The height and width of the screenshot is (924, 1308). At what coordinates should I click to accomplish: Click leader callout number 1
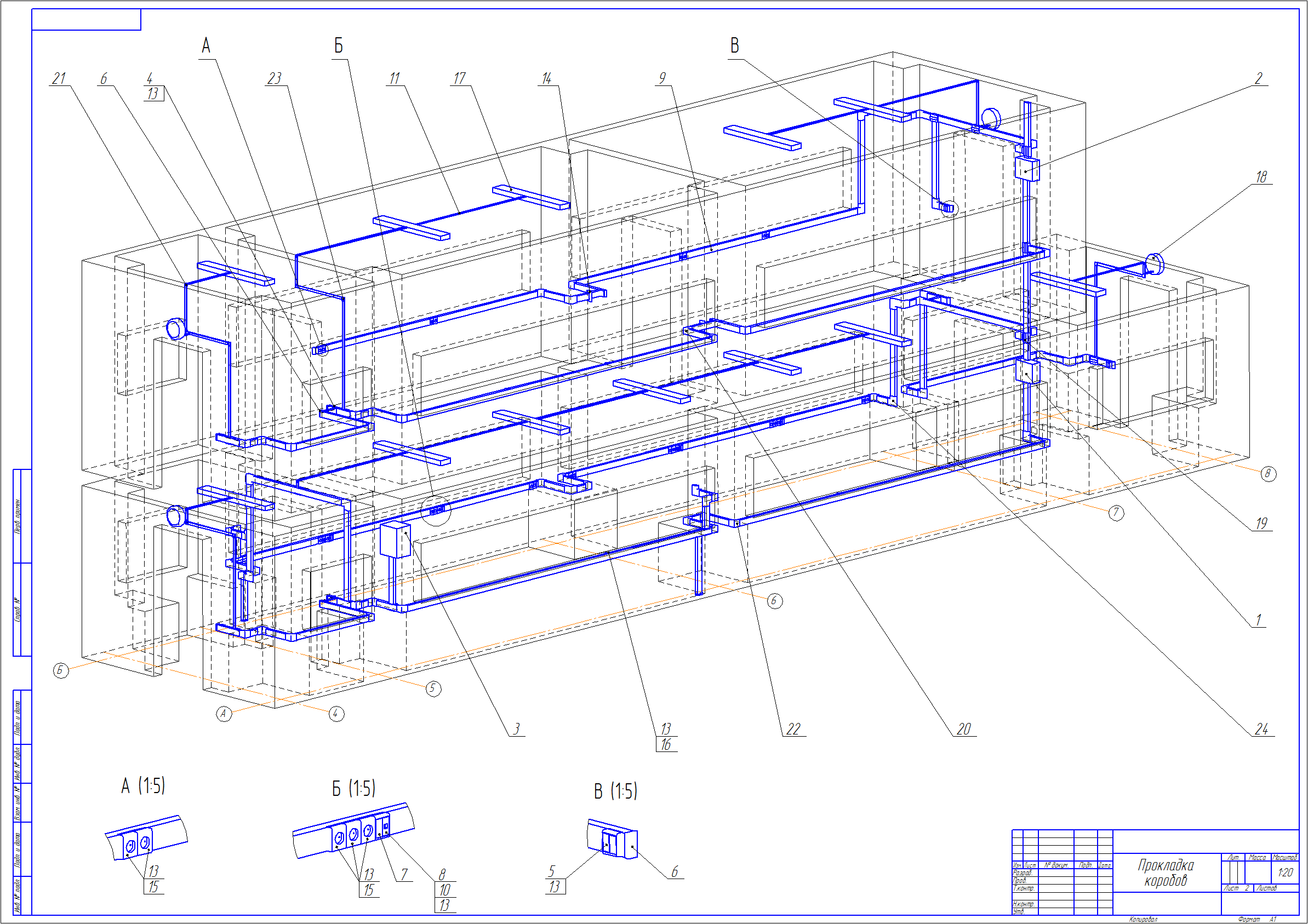point(1259,620)
